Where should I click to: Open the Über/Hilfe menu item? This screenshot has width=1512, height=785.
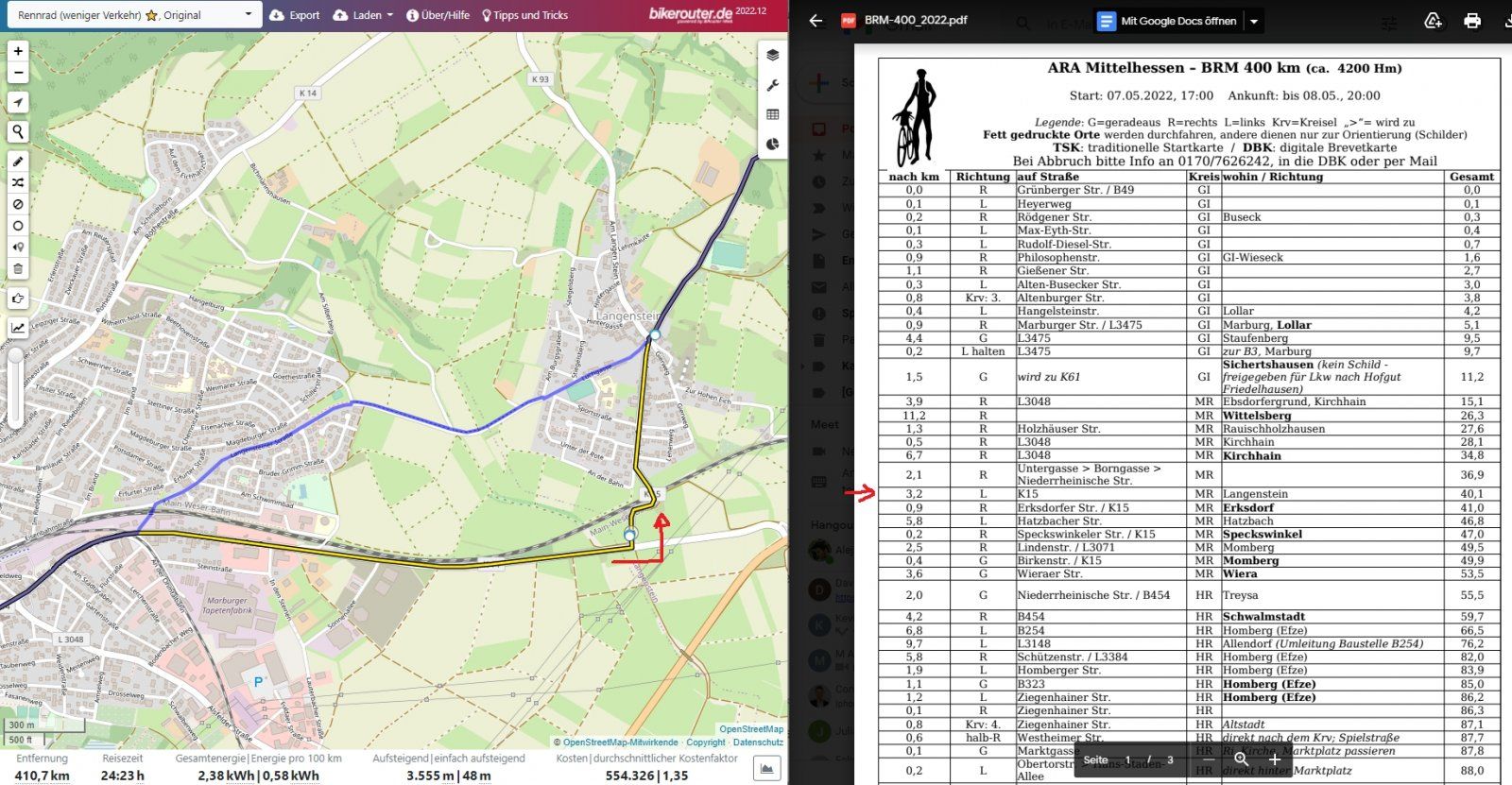pos(438,15)
